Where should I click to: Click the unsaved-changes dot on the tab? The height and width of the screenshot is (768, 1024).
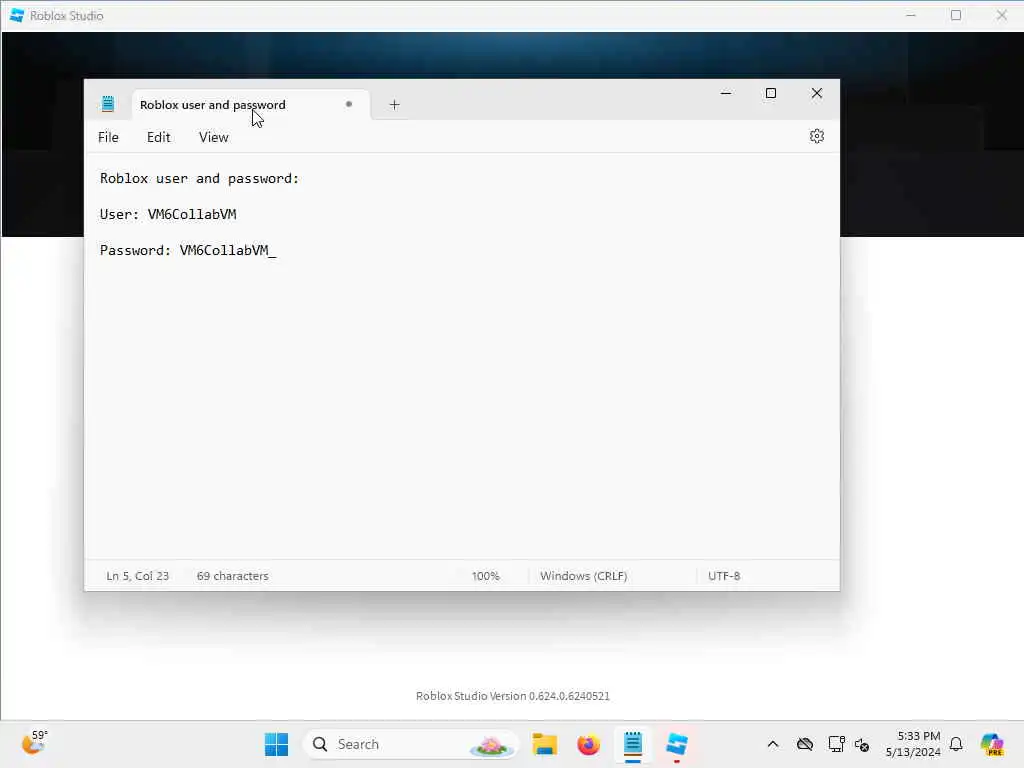click(349, 104)
